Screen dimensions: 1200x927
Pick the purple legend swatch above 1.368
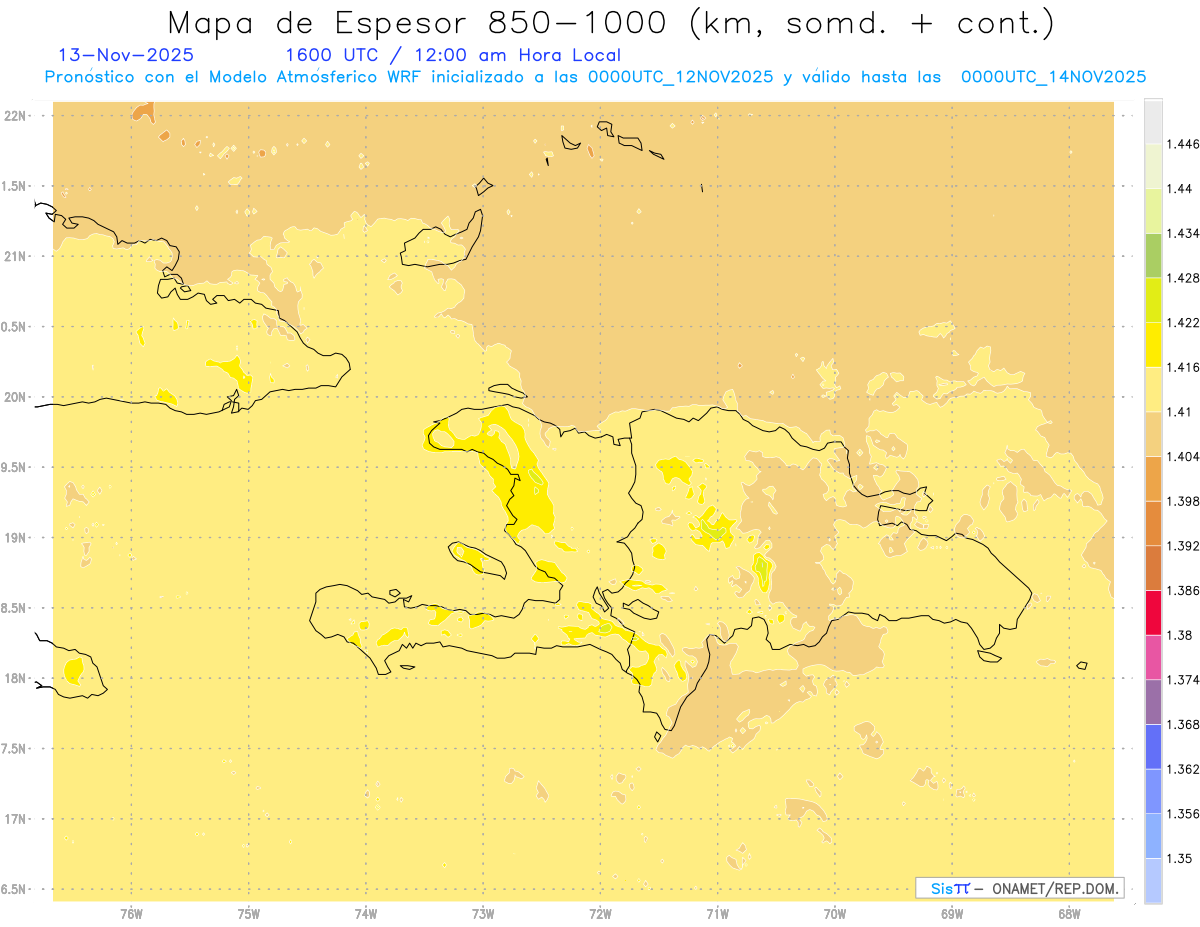coord(1153,702)
